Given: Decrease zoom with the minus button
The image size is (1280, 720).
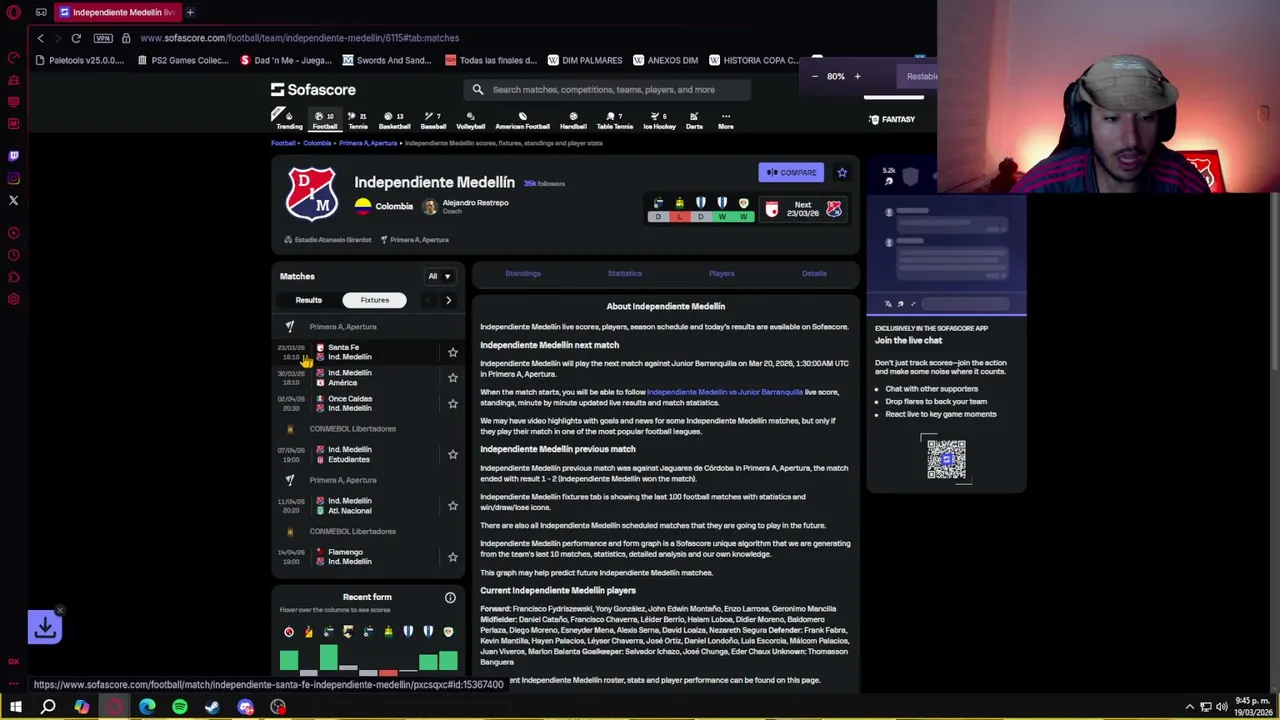Looking at the screenshot, I should [814, 76].
